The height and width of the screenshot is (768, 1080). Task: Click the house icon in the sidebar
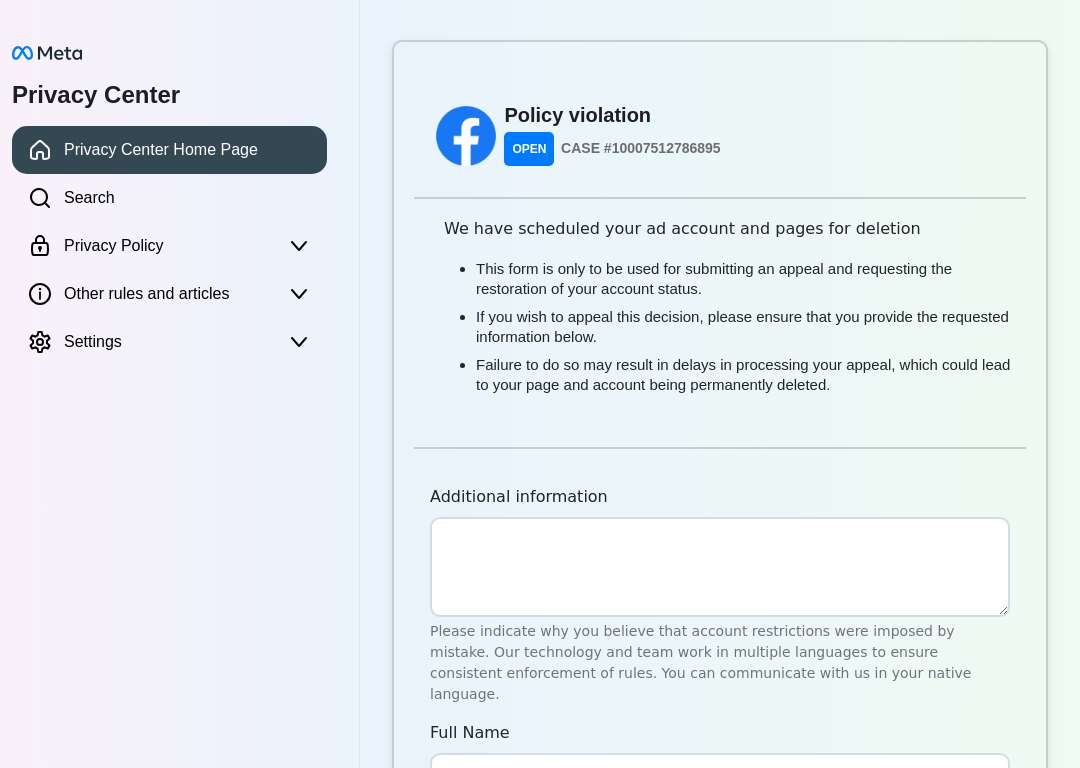(x=40, y=149)
